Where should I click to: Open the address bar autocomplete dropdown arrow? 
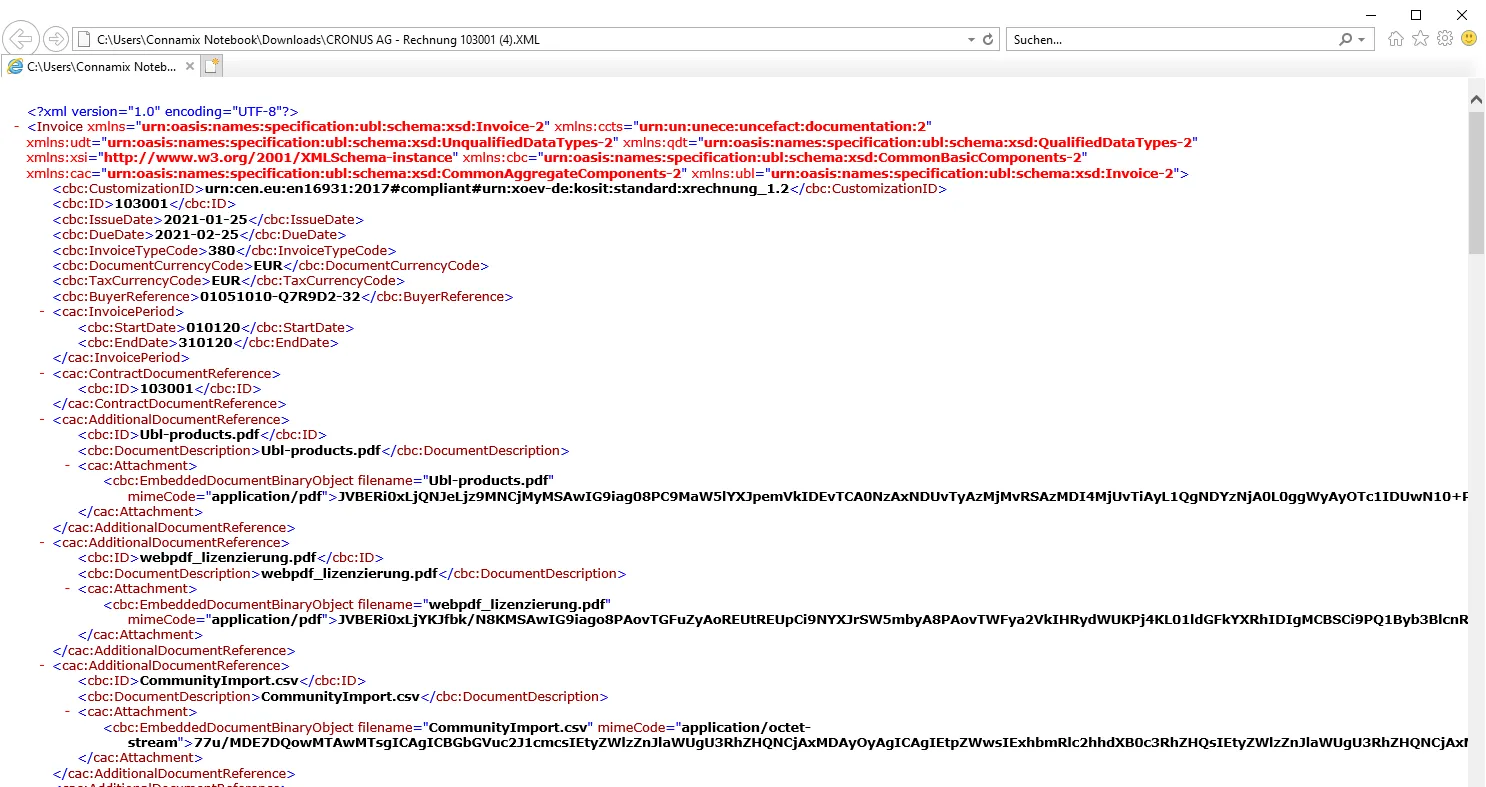point(971,40)
